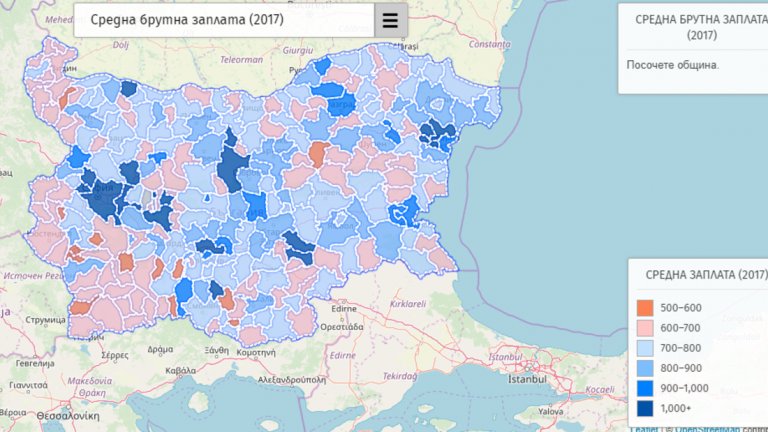Image resolution: width=768 pixels, height=432 pixels.
Task: Open the hamburger menu button
Action: click(390, 20)
